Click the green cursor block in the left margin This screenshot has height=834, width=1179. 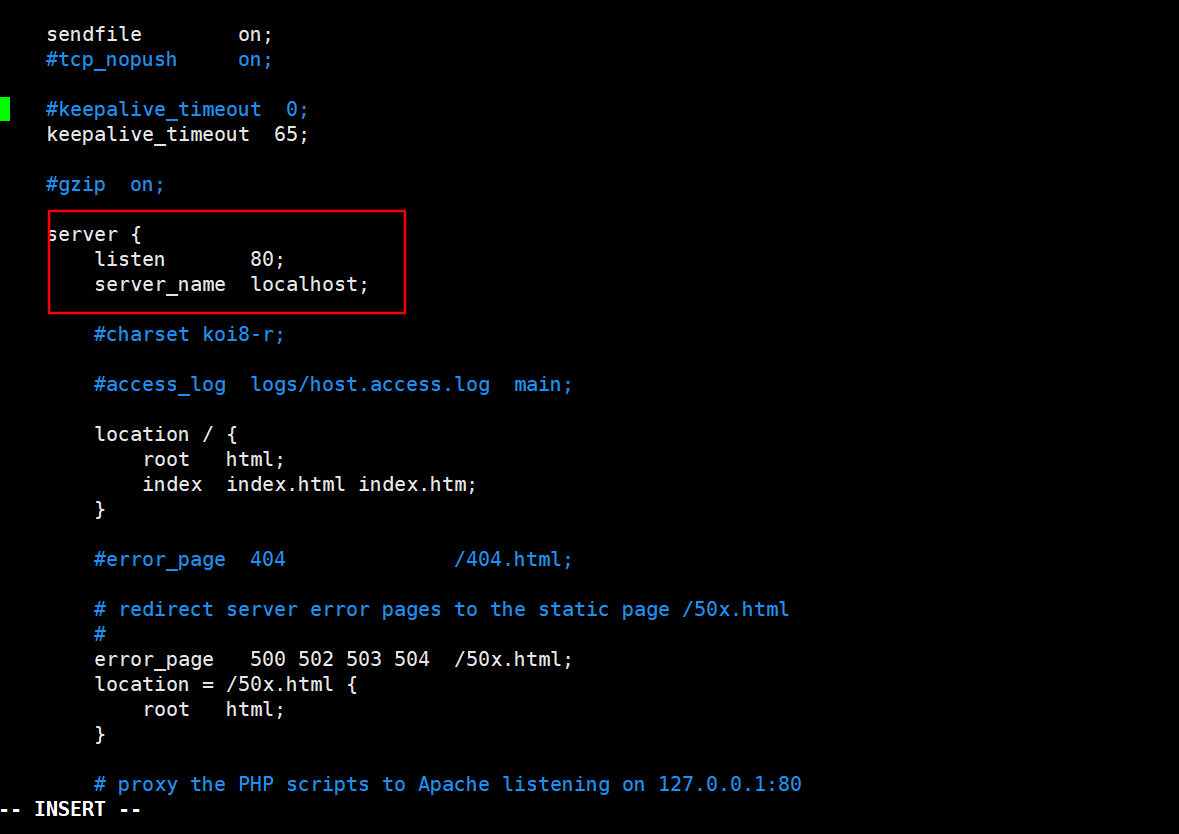pos(5,109)
